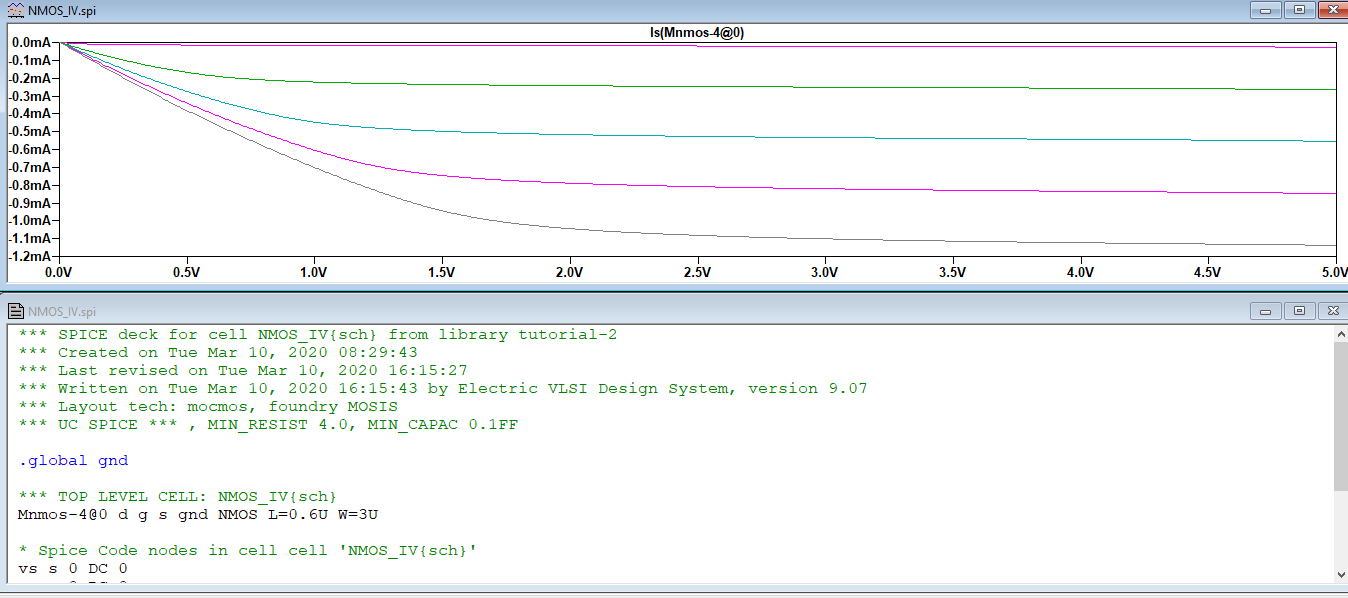Click the 'vs s 0 DC 0' line
This screenshot has width=1348, height=598.
[73, 568]
